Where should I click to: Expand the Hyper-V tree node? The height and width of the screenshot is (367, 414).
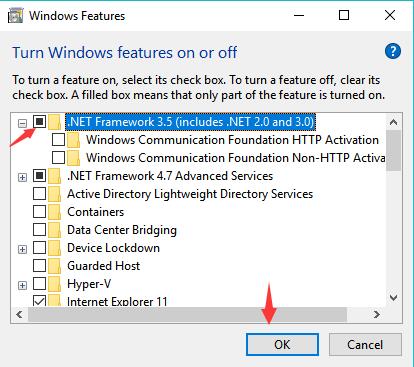[22, 285]
